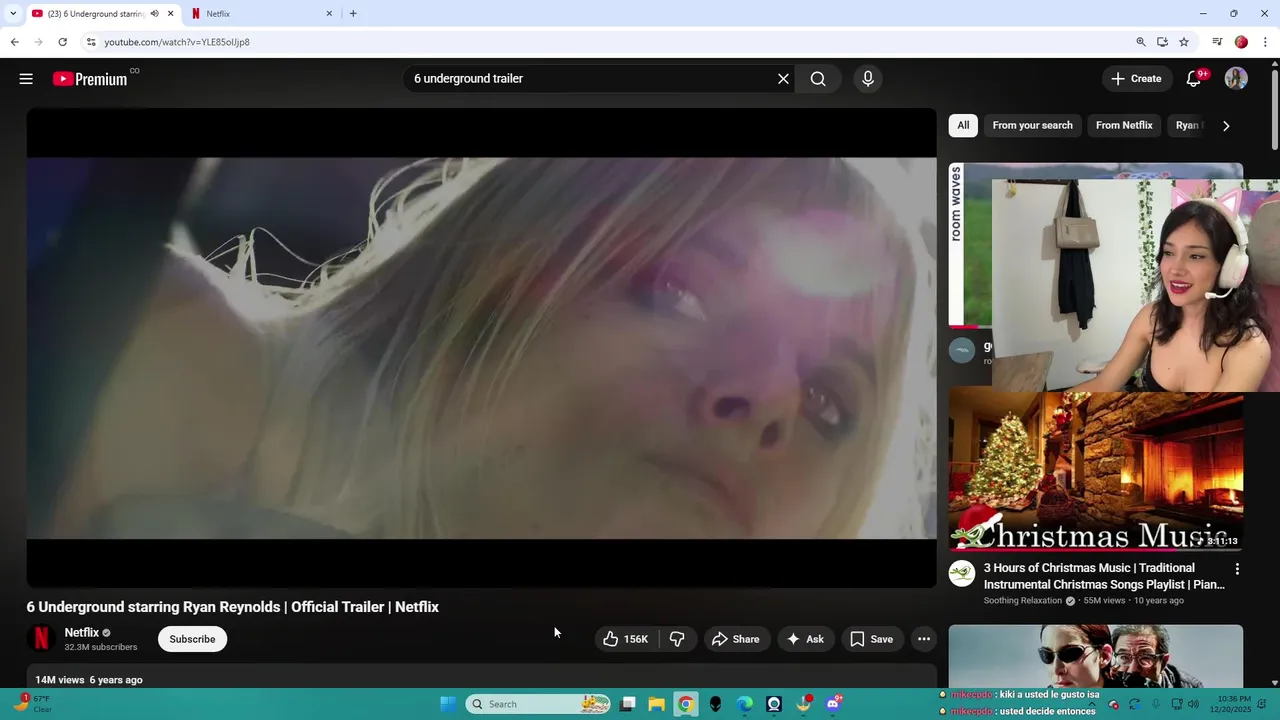The height and width of the screenshot is (720, 1280).
Task: Go to YouTube Premium home logo
Action: click(90, 79)
